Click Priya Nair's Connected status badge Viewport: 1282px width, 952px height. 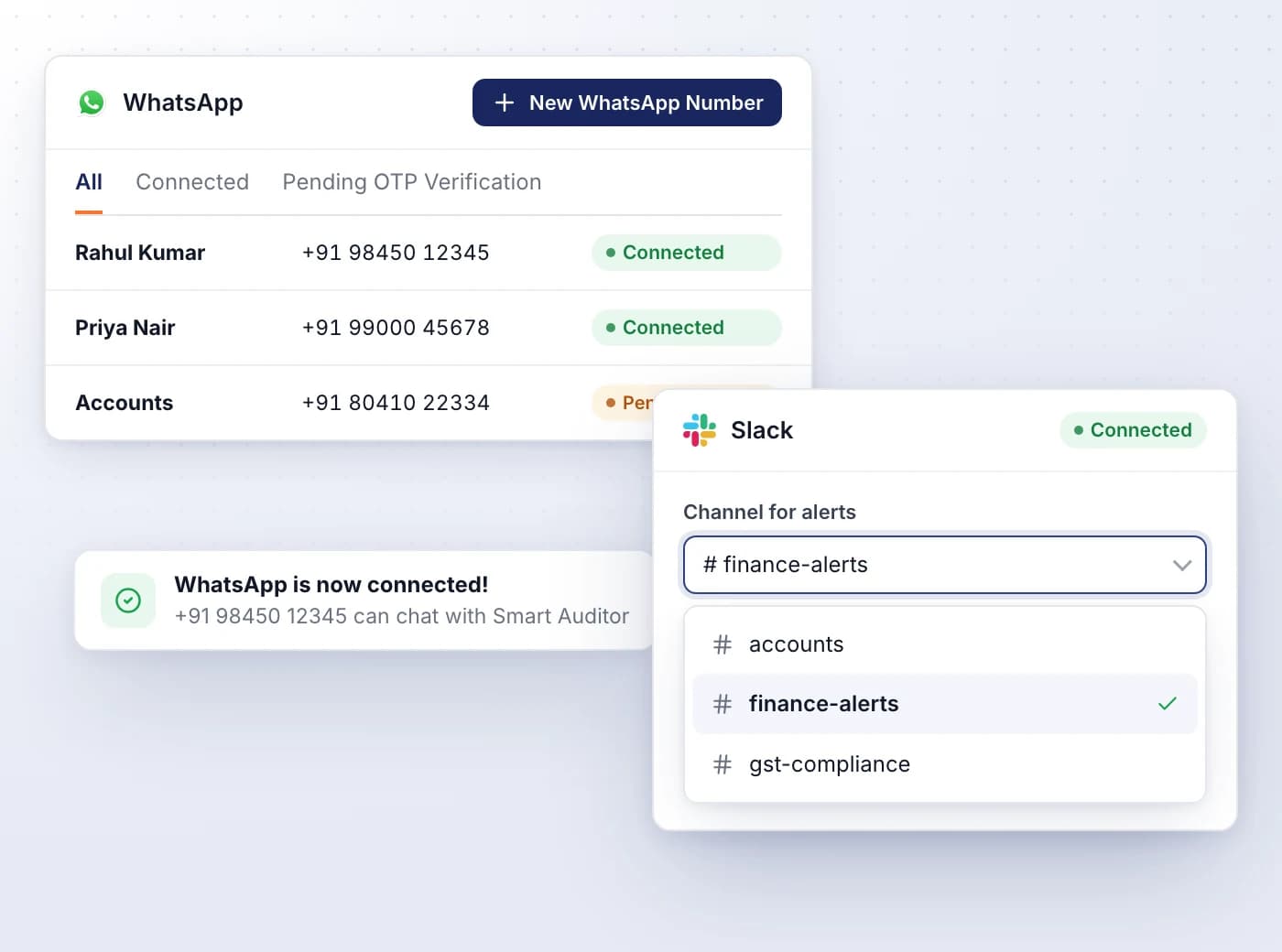point(687,328)
